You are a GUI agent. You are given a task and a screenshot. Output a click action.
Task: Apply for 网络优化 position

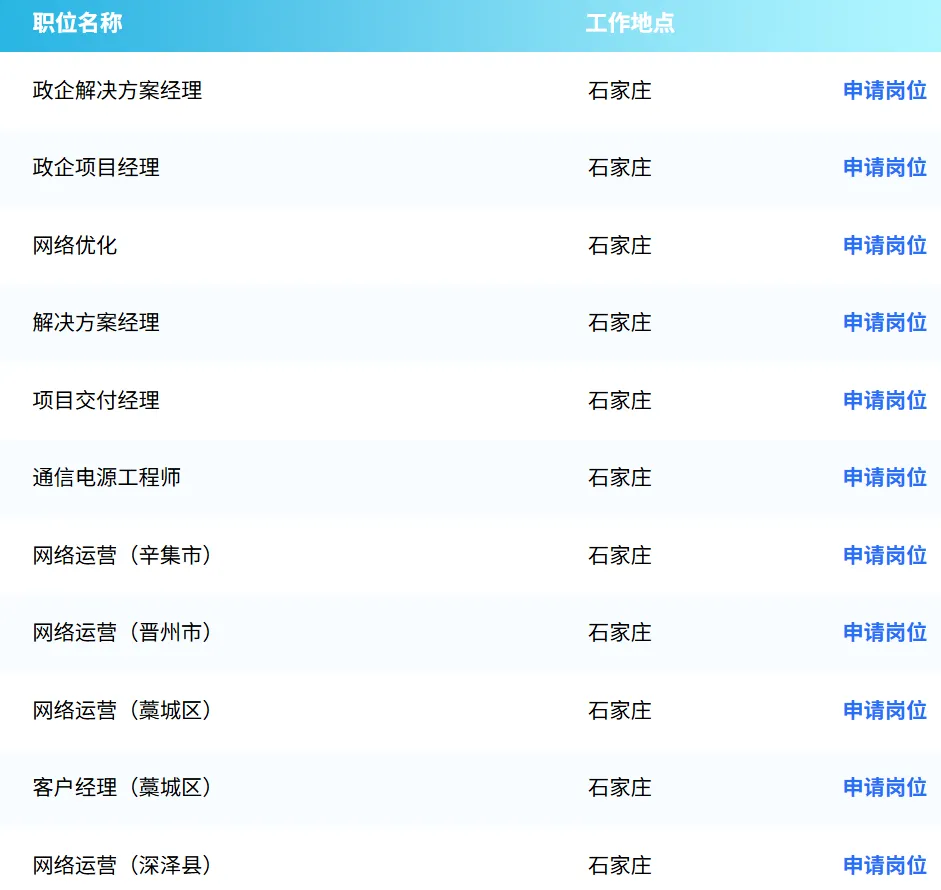[x=885, y=245]
